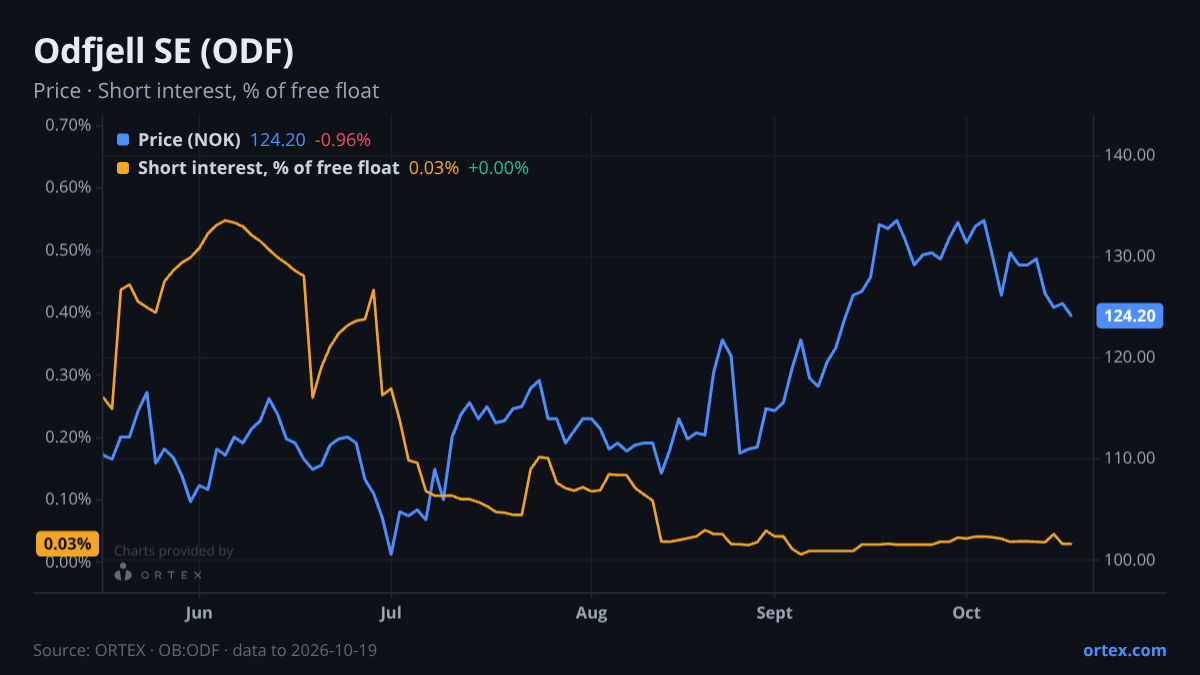Click the orange Short interest legend marker
Viewport: 1200px width, 675px height.
(123, 168)
